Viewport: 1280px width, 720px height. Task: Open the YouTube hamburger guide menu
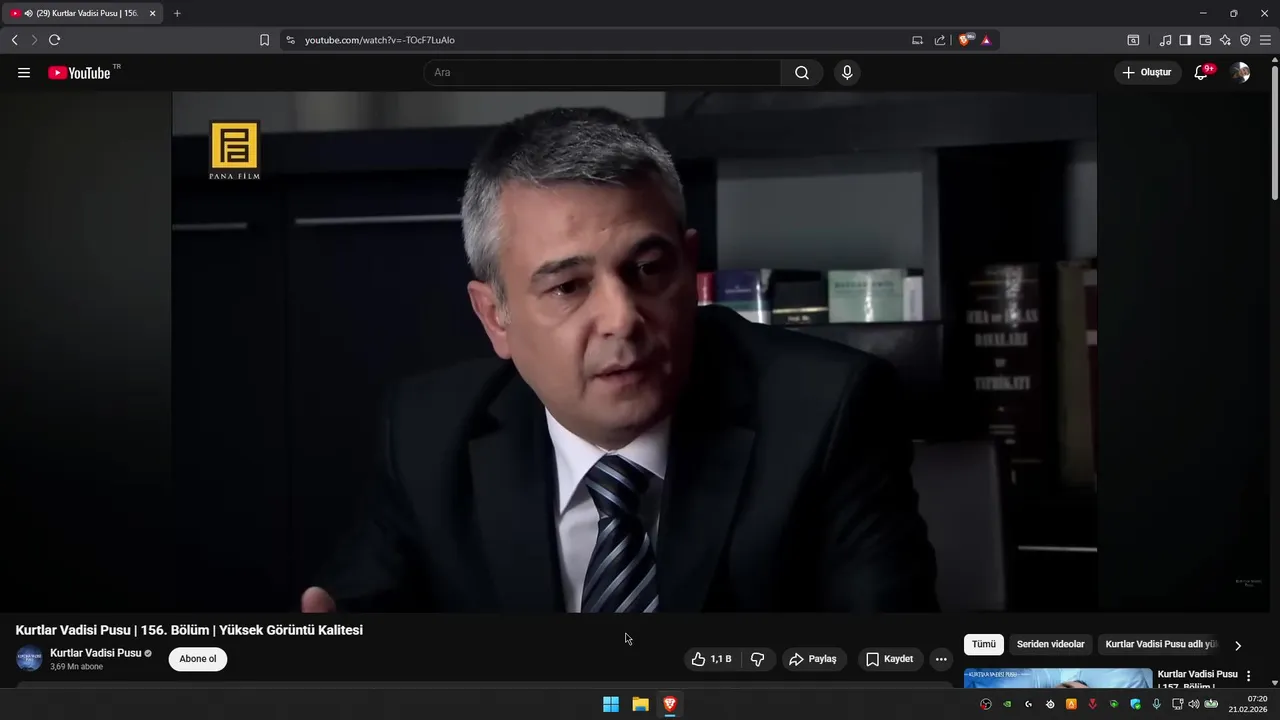click(x=24, y=73)
